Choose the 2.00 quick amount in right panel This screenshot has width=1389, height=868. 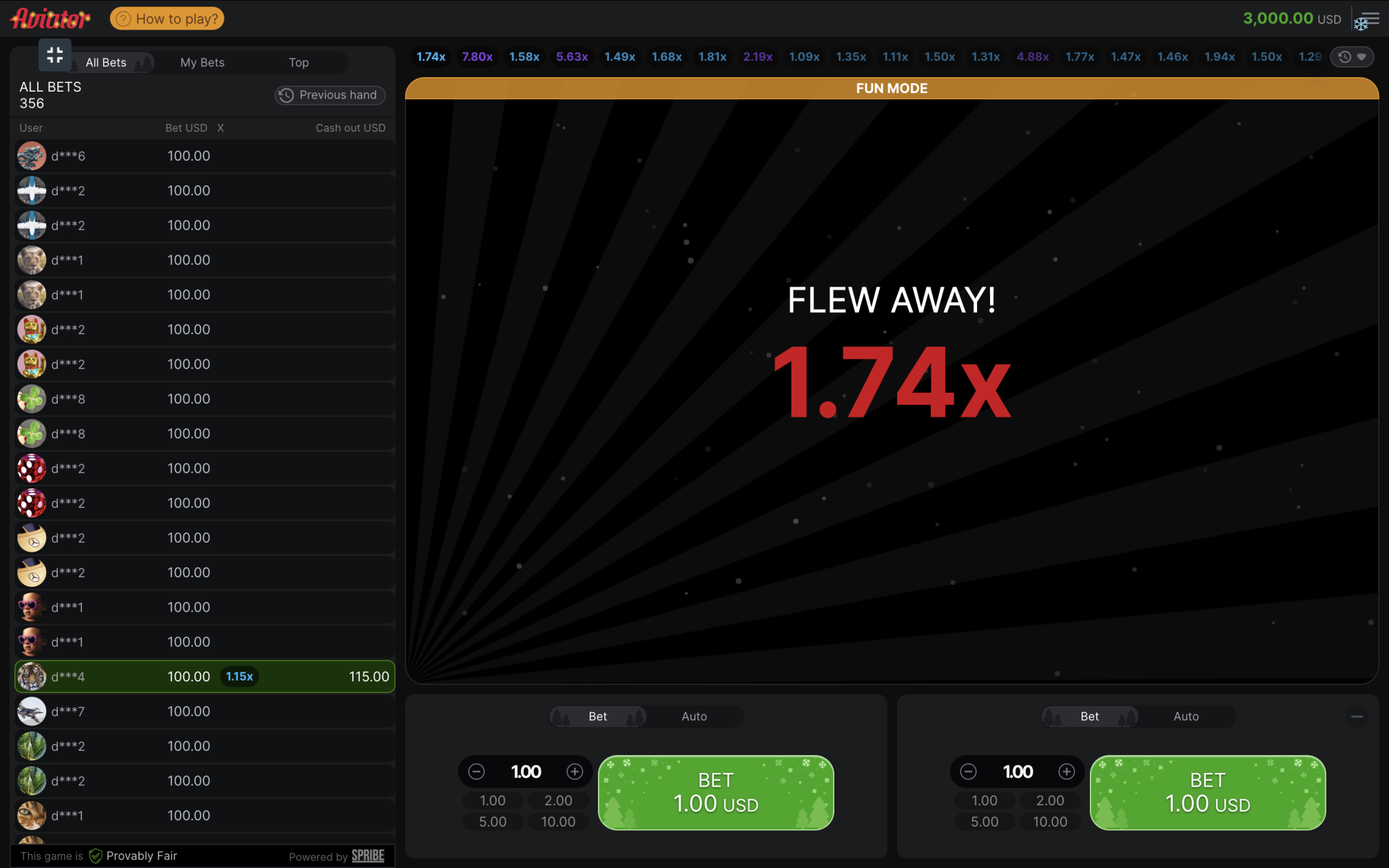1050,801
